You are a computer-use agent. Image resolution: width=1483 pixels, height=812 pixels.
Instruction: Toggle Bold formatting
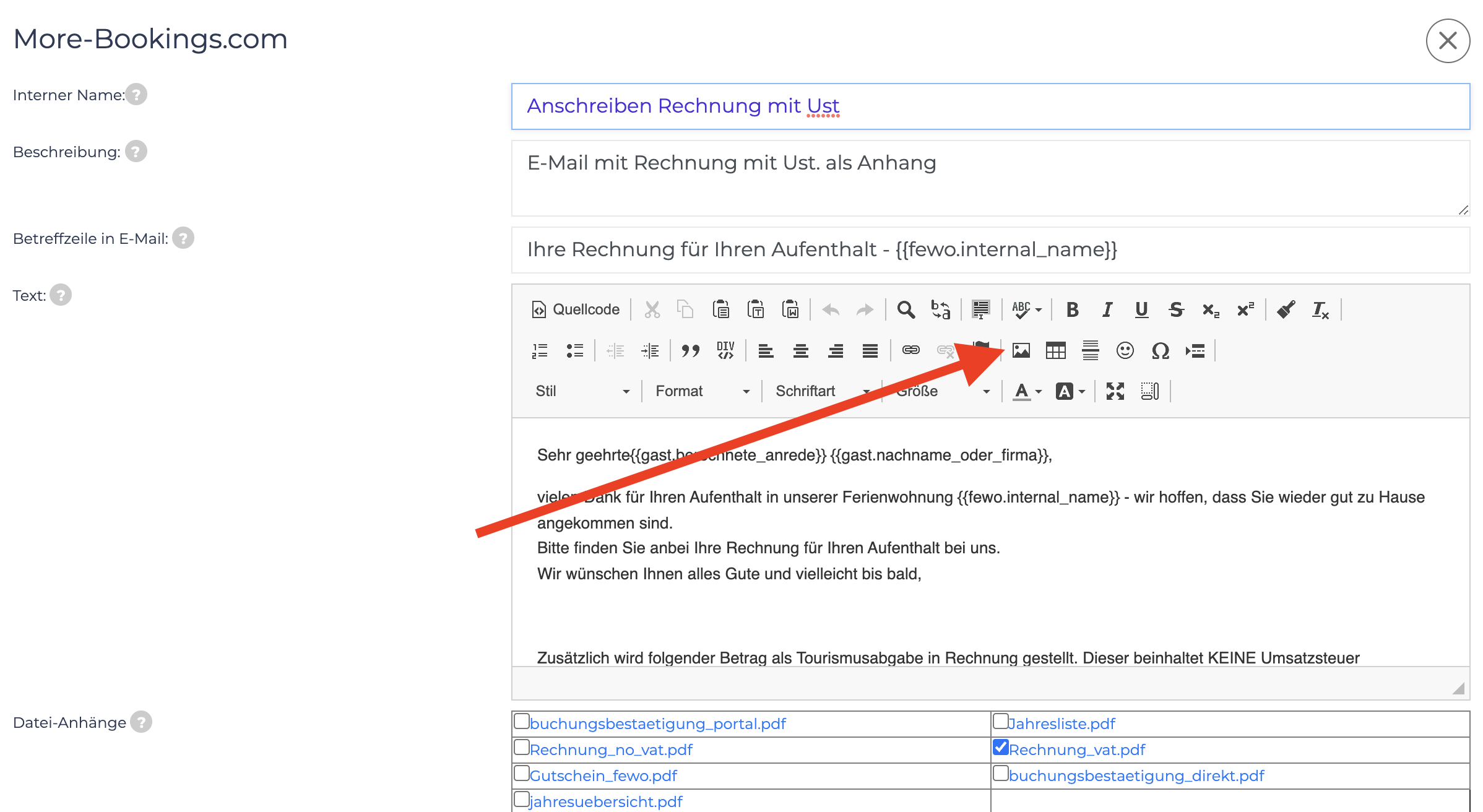pos(1073,309)
